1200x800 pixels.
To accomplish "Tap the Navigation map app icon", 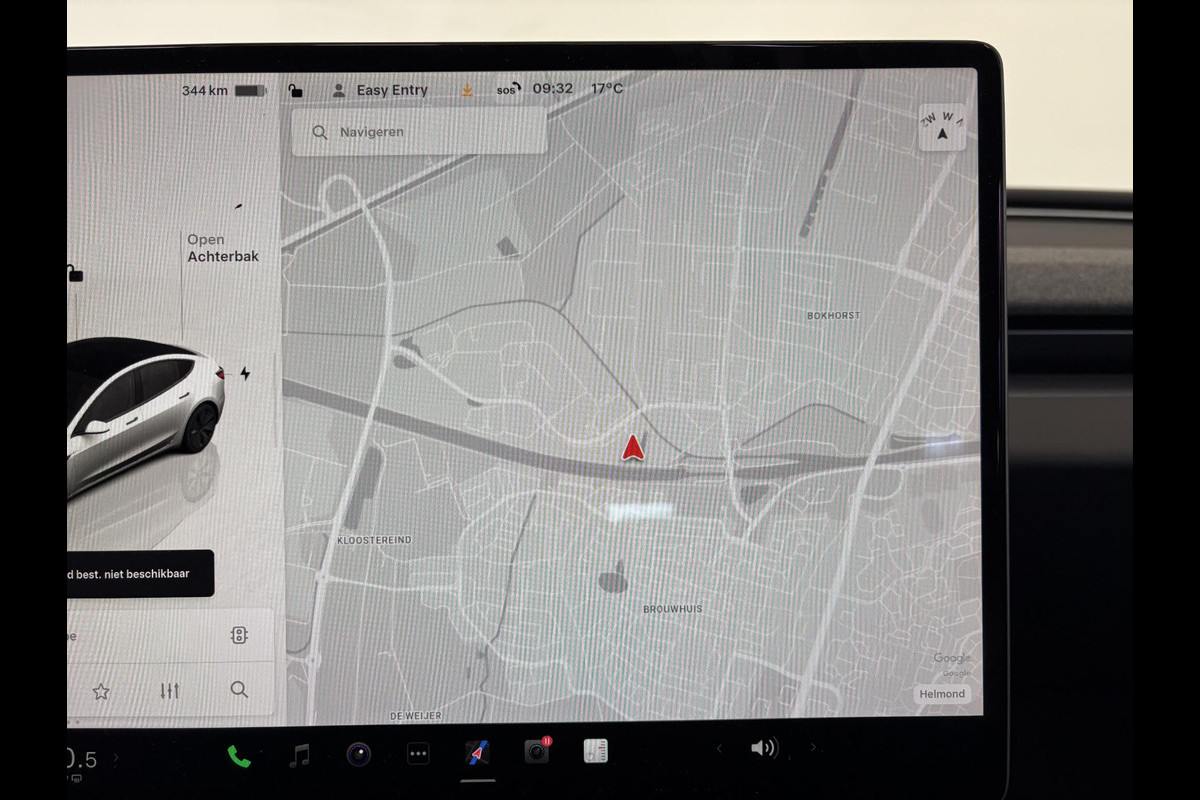I will [x=477, y=753].
